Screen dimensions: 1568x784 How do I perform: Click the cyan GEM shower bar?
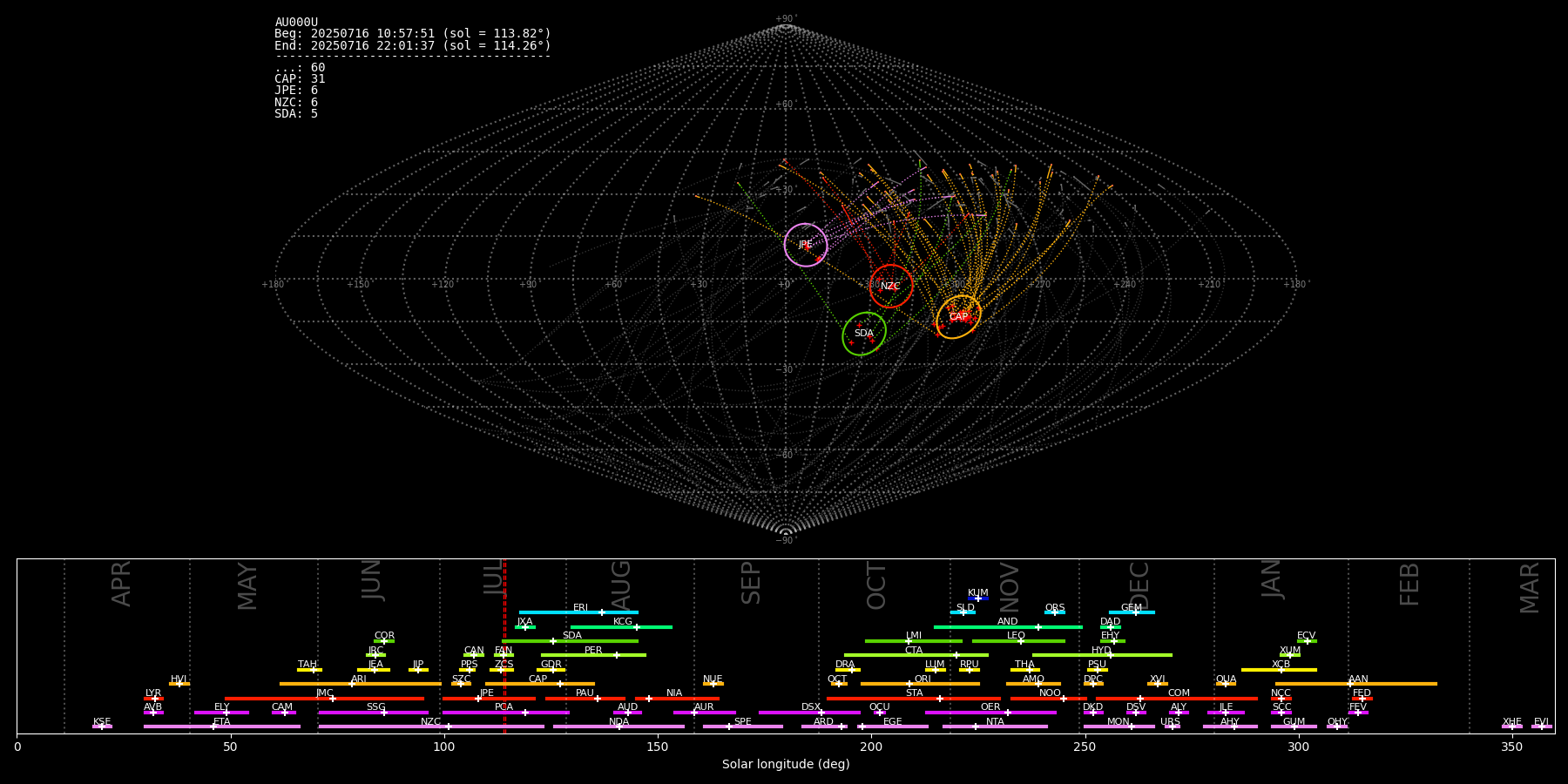(1132, 612)
